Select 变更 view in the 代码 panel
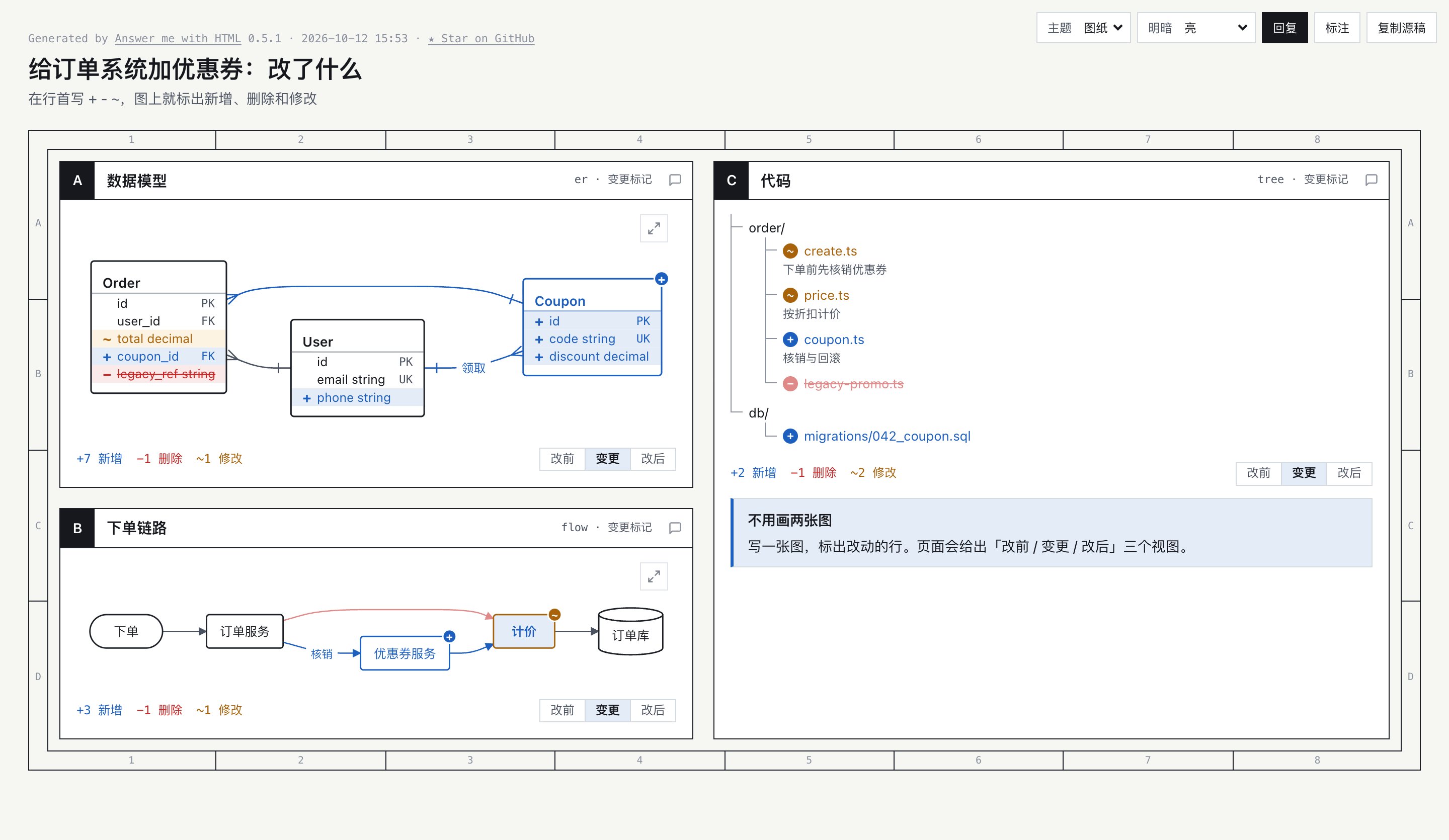Screen dimensions: 1449x840 coord(1304,473)
